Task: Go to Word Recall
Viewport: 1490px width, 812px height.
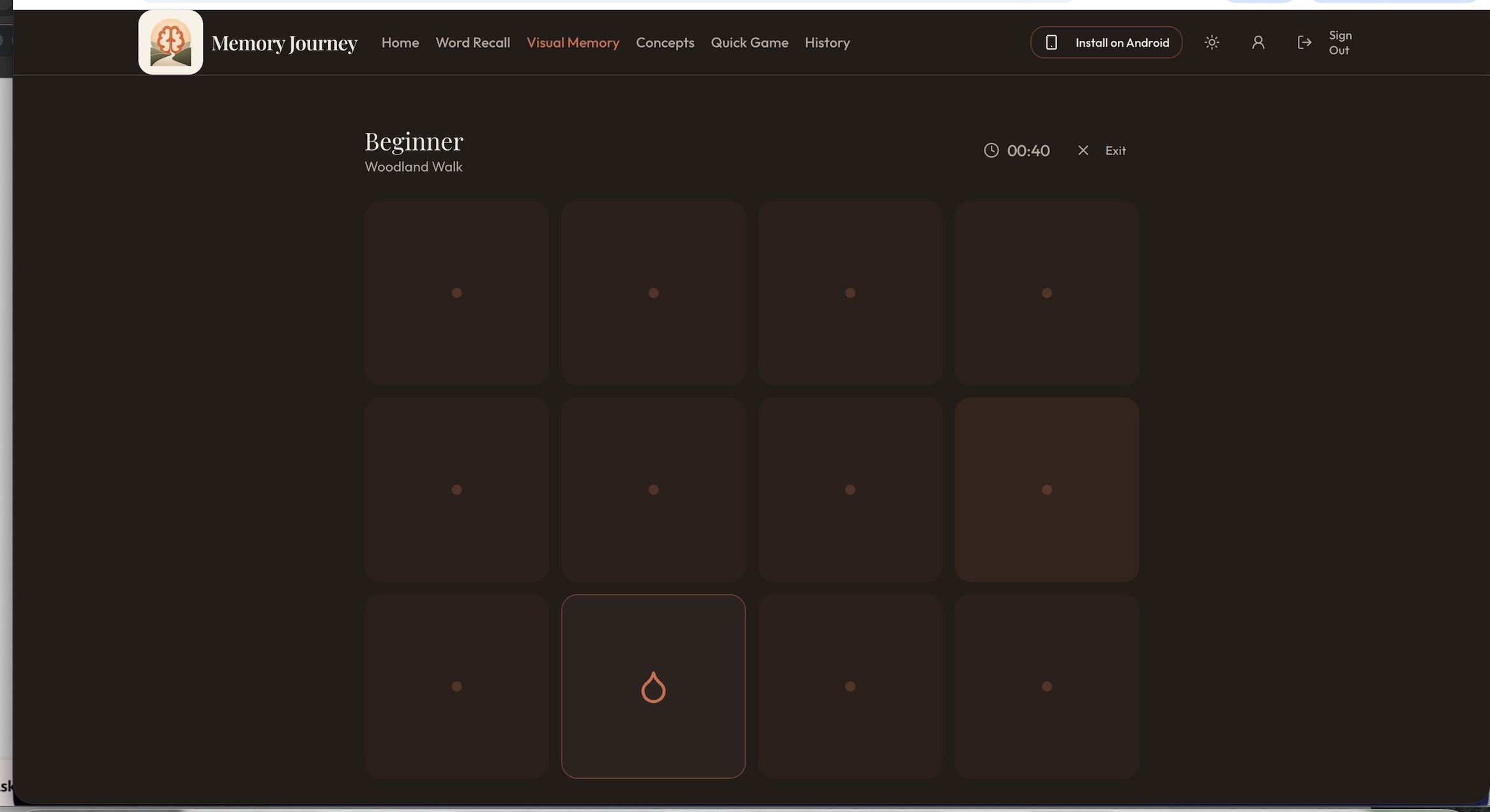Action: point(473,43)
